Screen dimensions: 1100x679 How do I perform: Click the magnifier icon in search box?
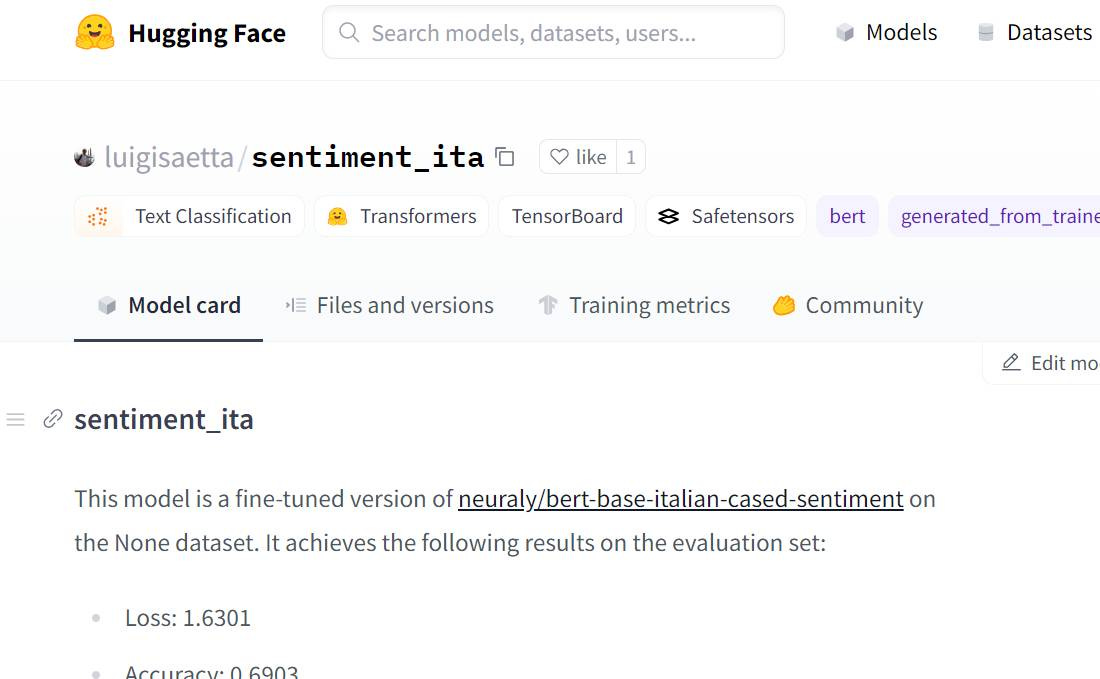[x=349, y=32]
